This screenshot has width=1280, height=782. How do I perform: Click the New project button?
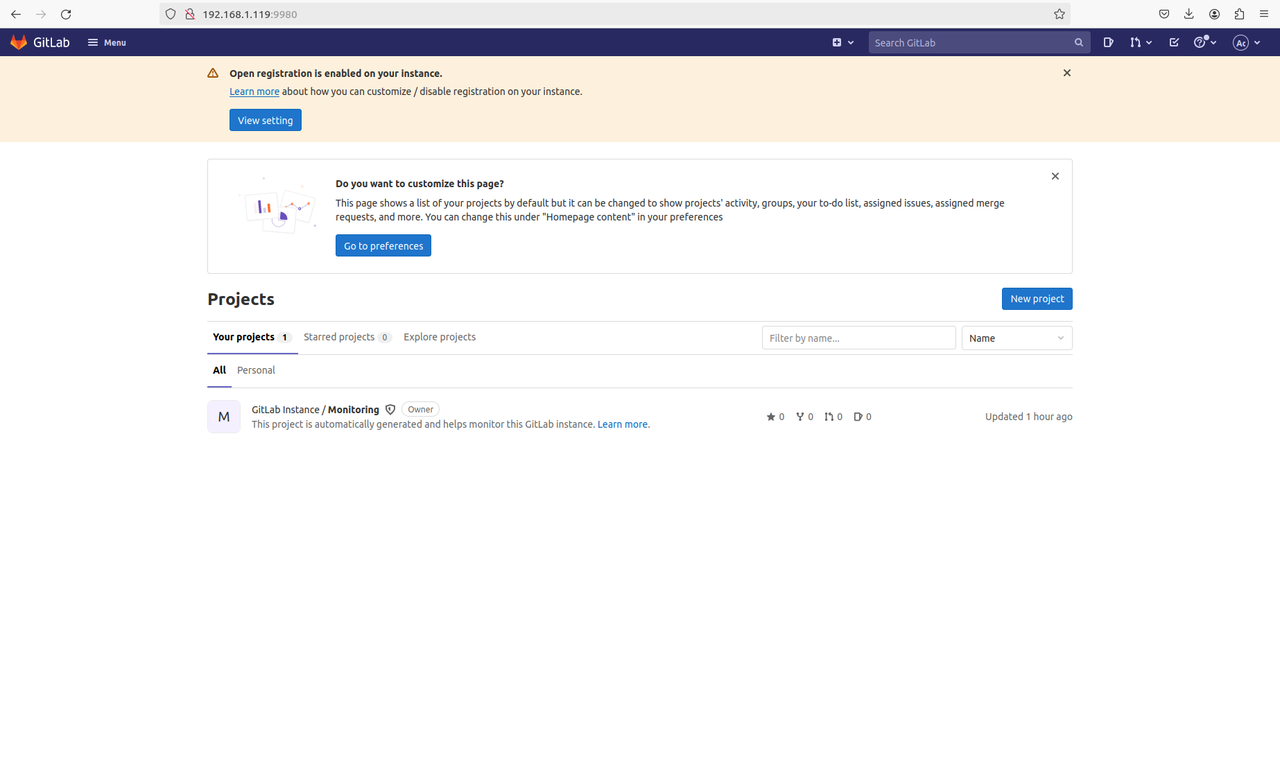point(1036,298)
